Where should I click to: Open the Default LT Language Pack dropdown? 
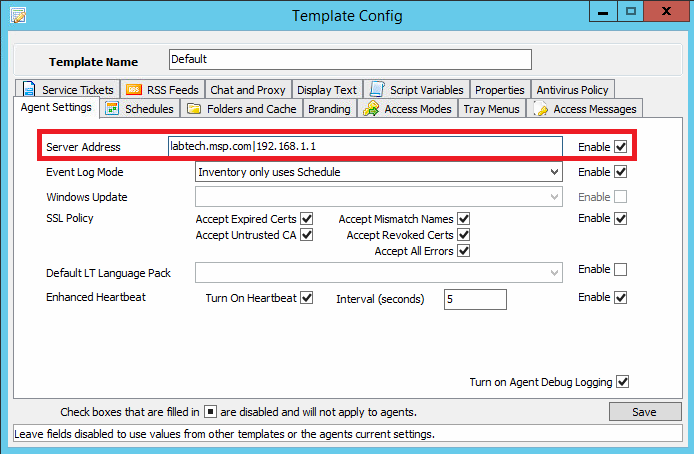click(x=379, y=273)
